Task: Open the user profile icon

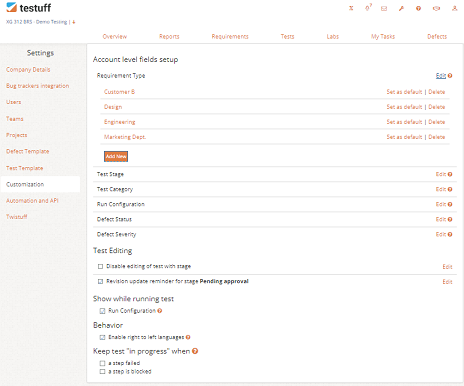Action: point(454,8)
